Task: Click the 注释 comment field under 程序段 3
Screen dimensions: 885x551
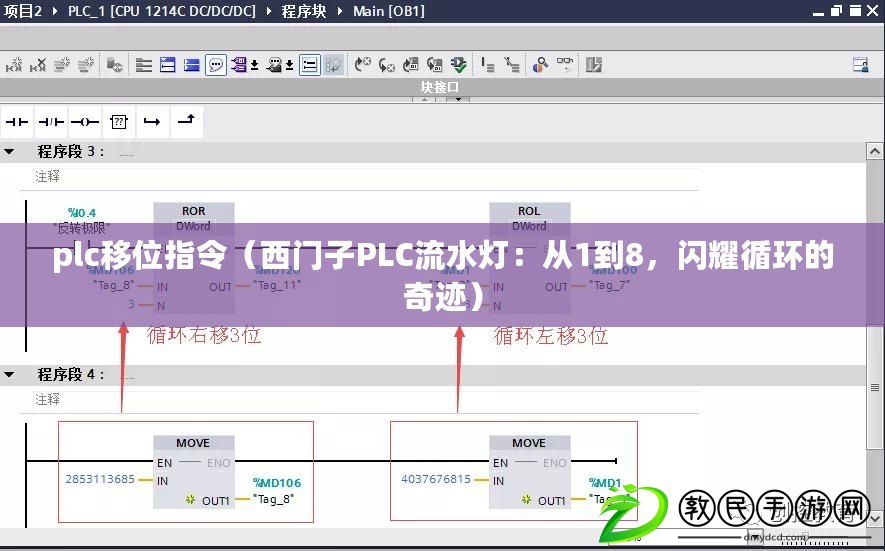Action: click(x=367, y=177)
